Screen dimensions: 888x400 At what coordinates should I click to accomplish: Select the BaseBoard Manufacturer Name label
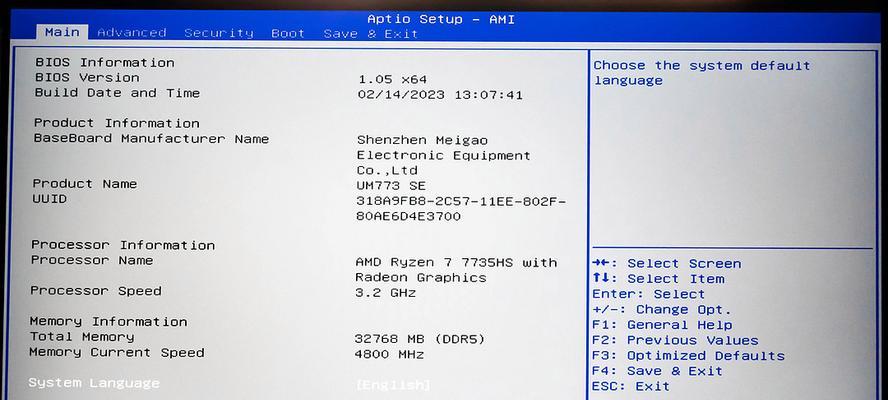coord(151,139)
